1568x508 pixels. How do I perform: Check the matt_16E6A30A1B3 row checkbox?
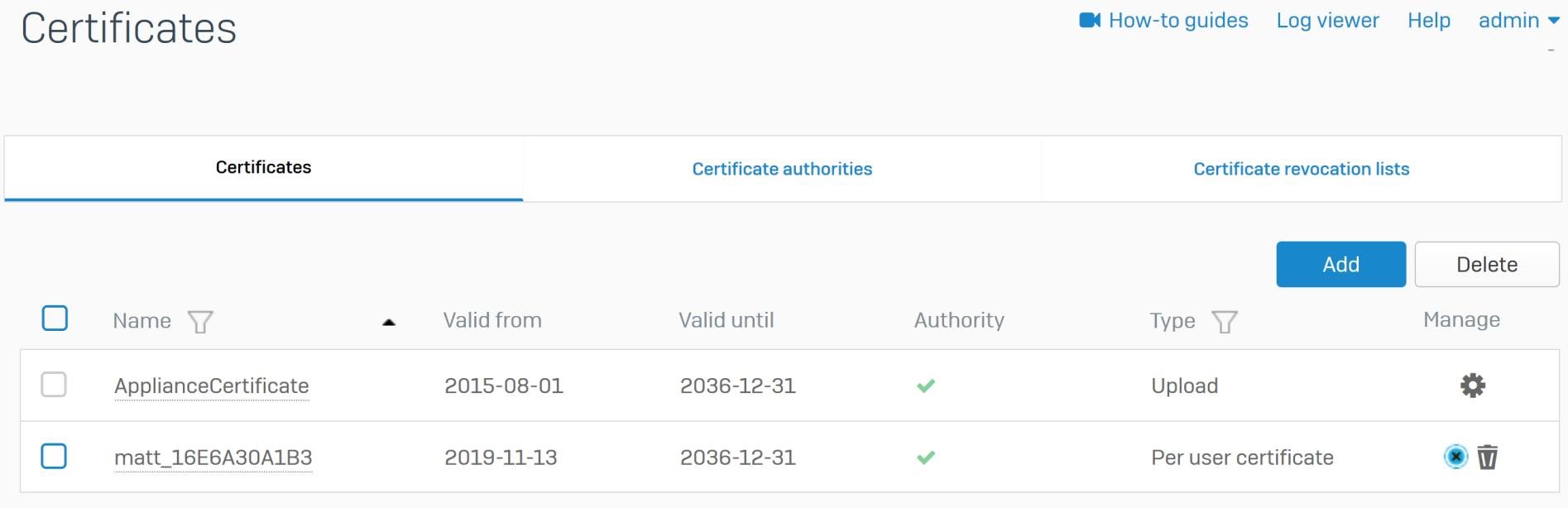pos(54,456)
